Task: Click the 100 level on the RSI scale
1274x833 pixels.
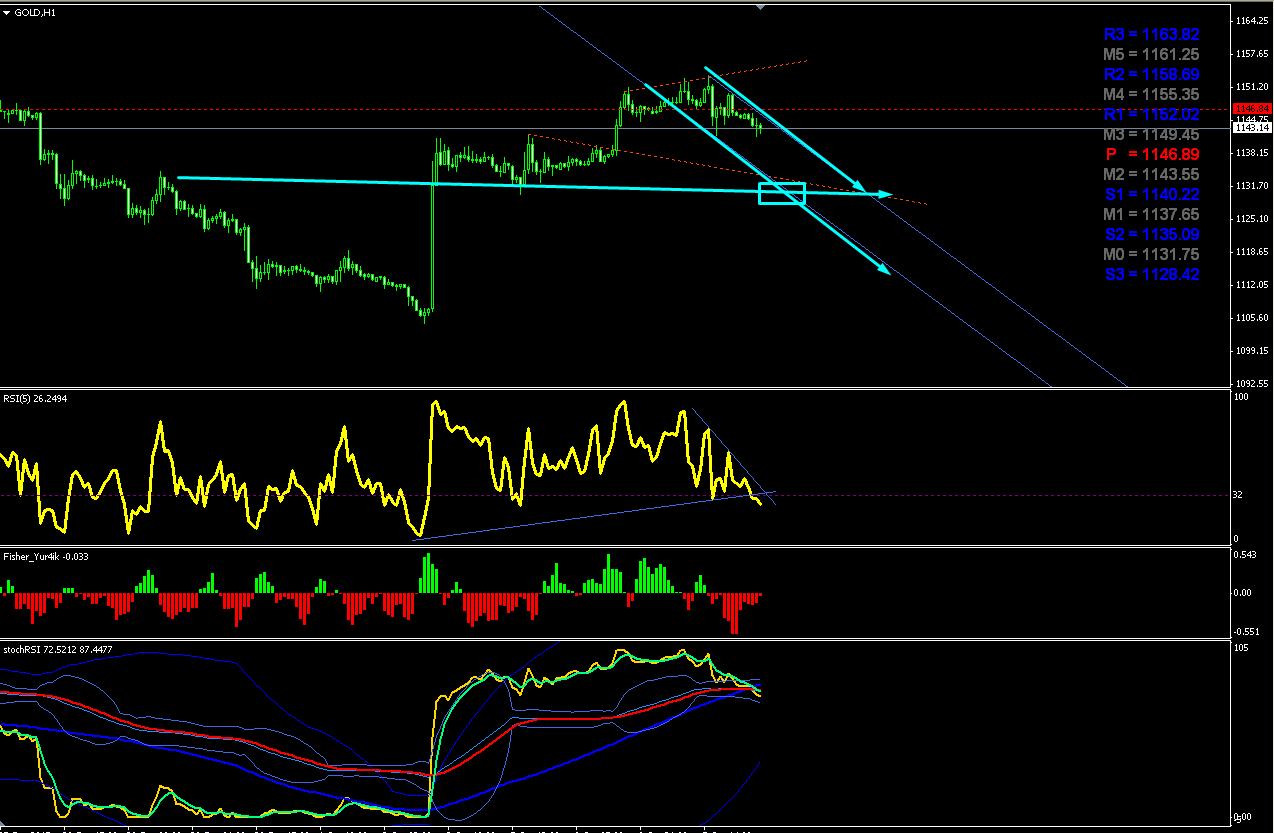Action: [1243, 398]
